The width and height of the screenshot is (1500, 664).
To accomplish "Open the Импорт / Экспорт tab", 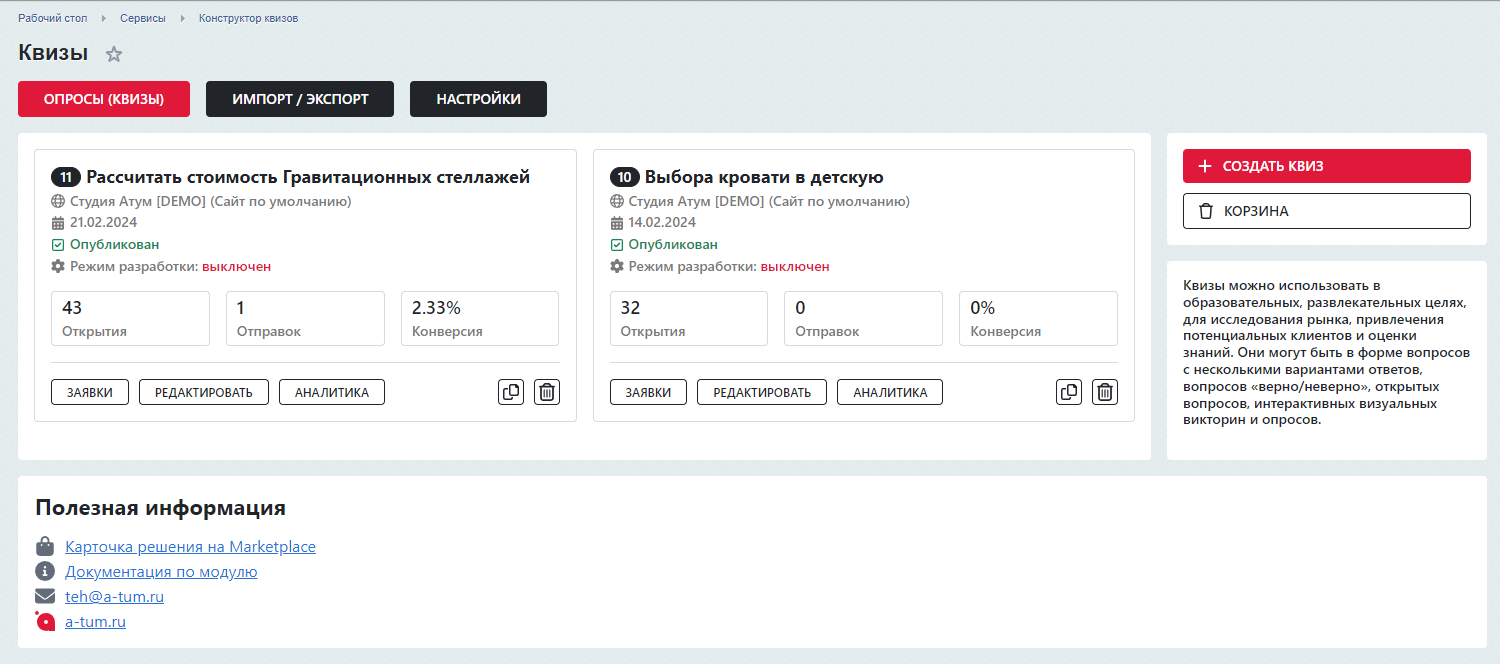I will coord(300,99).
